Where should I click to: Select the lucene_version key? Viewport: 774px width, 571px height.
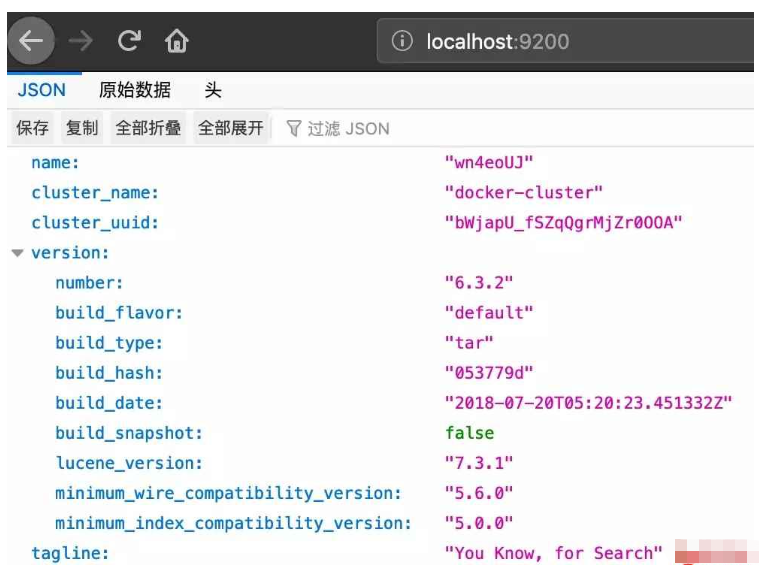click(x=129, y=463)
